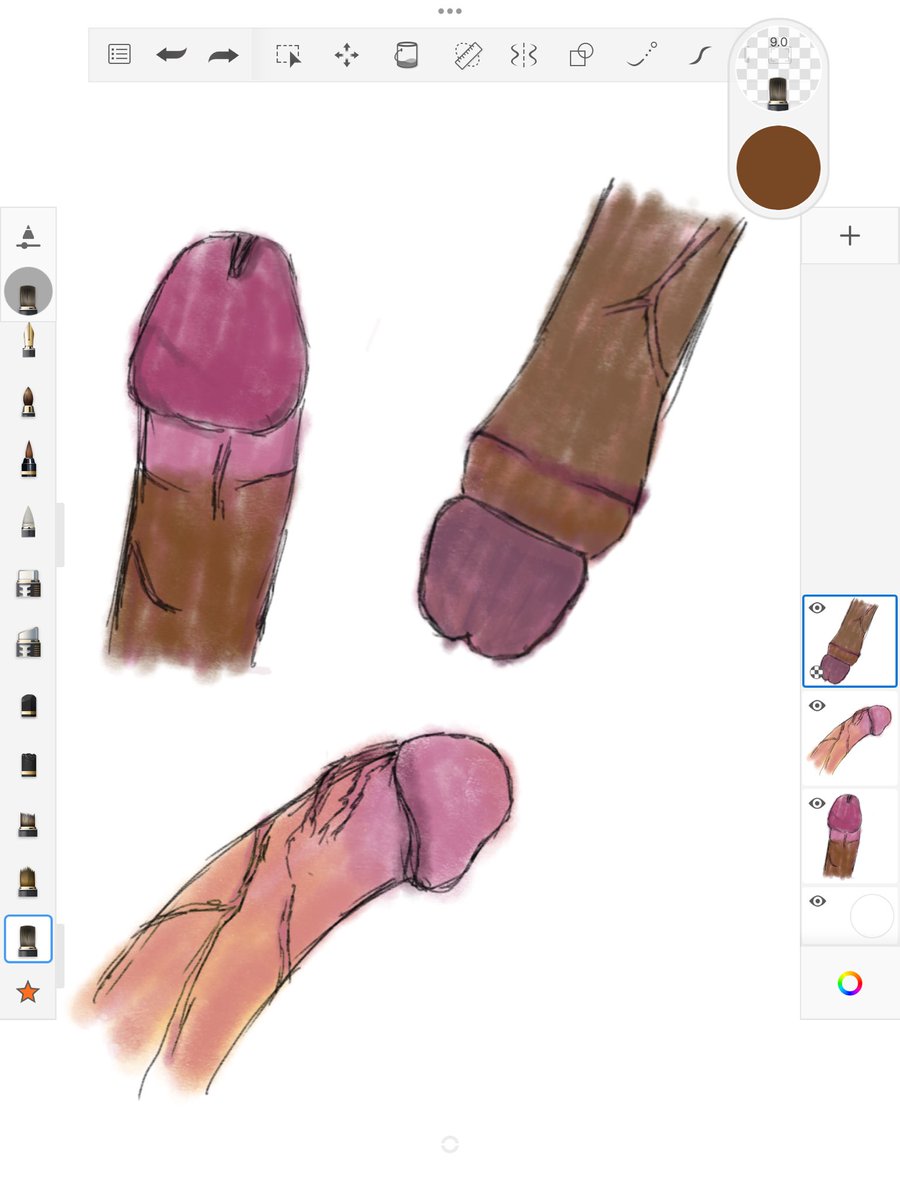Select the angled bristle brush

28,823
